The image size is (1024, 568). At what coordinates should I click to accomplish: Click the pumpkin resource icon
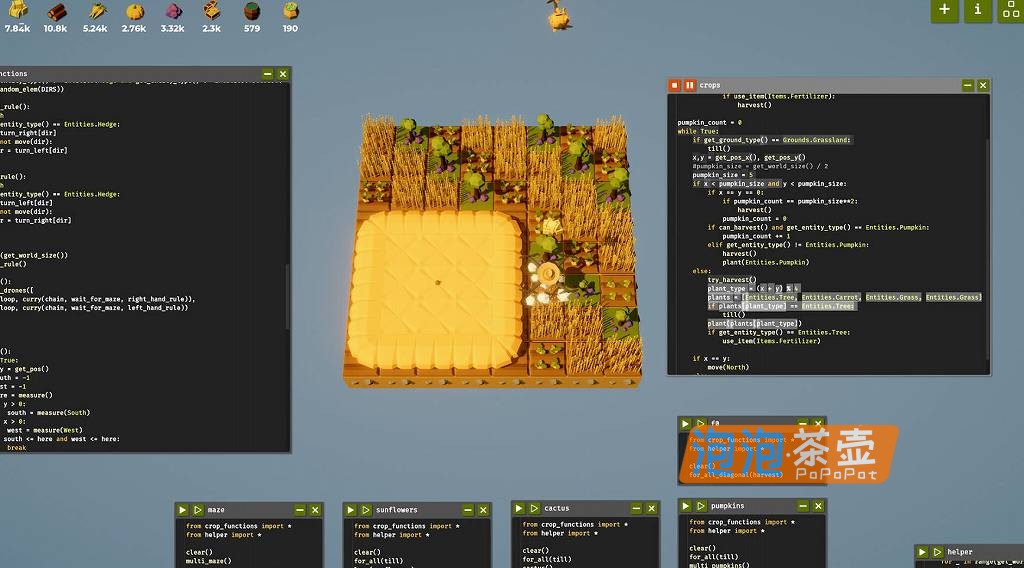click(135, 10)
